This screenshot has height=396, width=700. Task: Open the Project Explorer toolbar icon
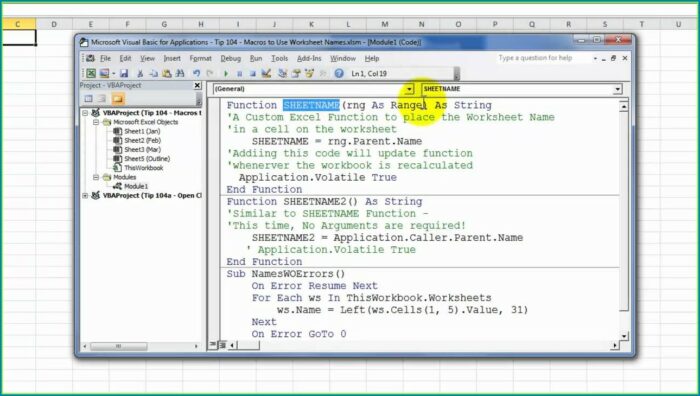(x=282, y=73)
